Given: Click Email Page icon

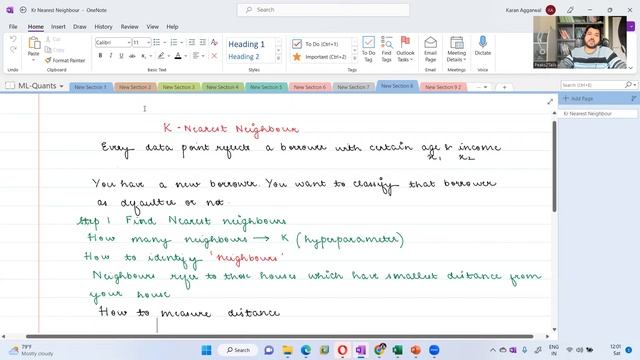Looking at the screenshot, I should (431, 49).
